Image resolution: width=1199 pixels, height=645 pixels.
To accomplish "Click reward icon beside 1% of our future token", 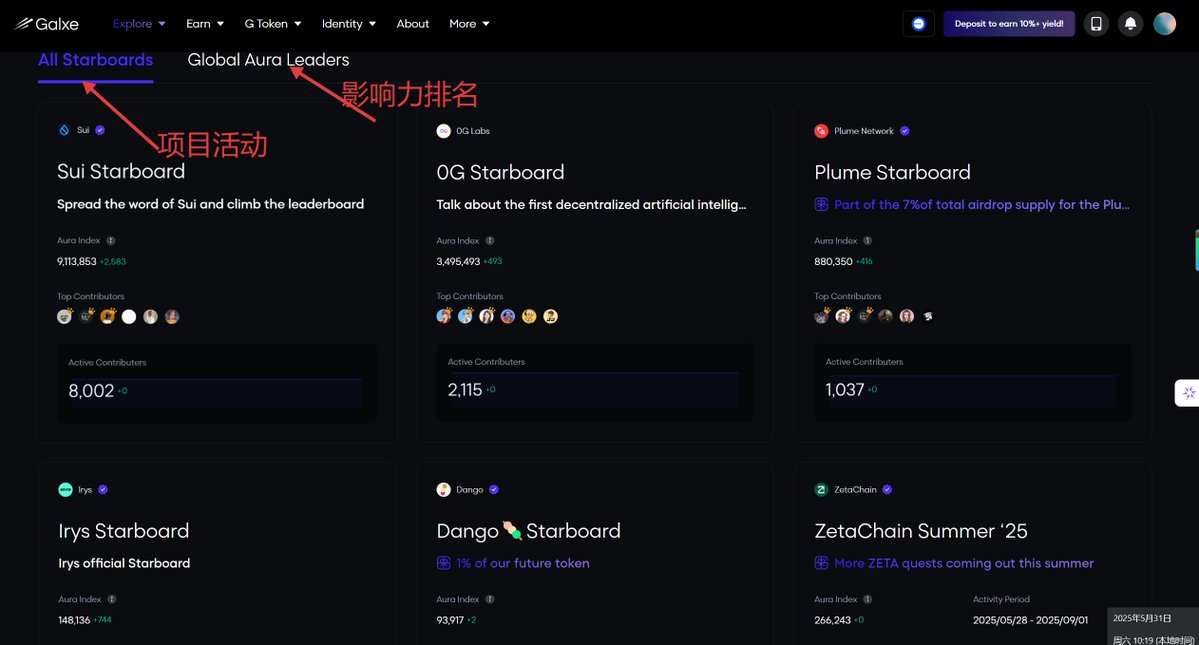I will (x=444, y=563).
